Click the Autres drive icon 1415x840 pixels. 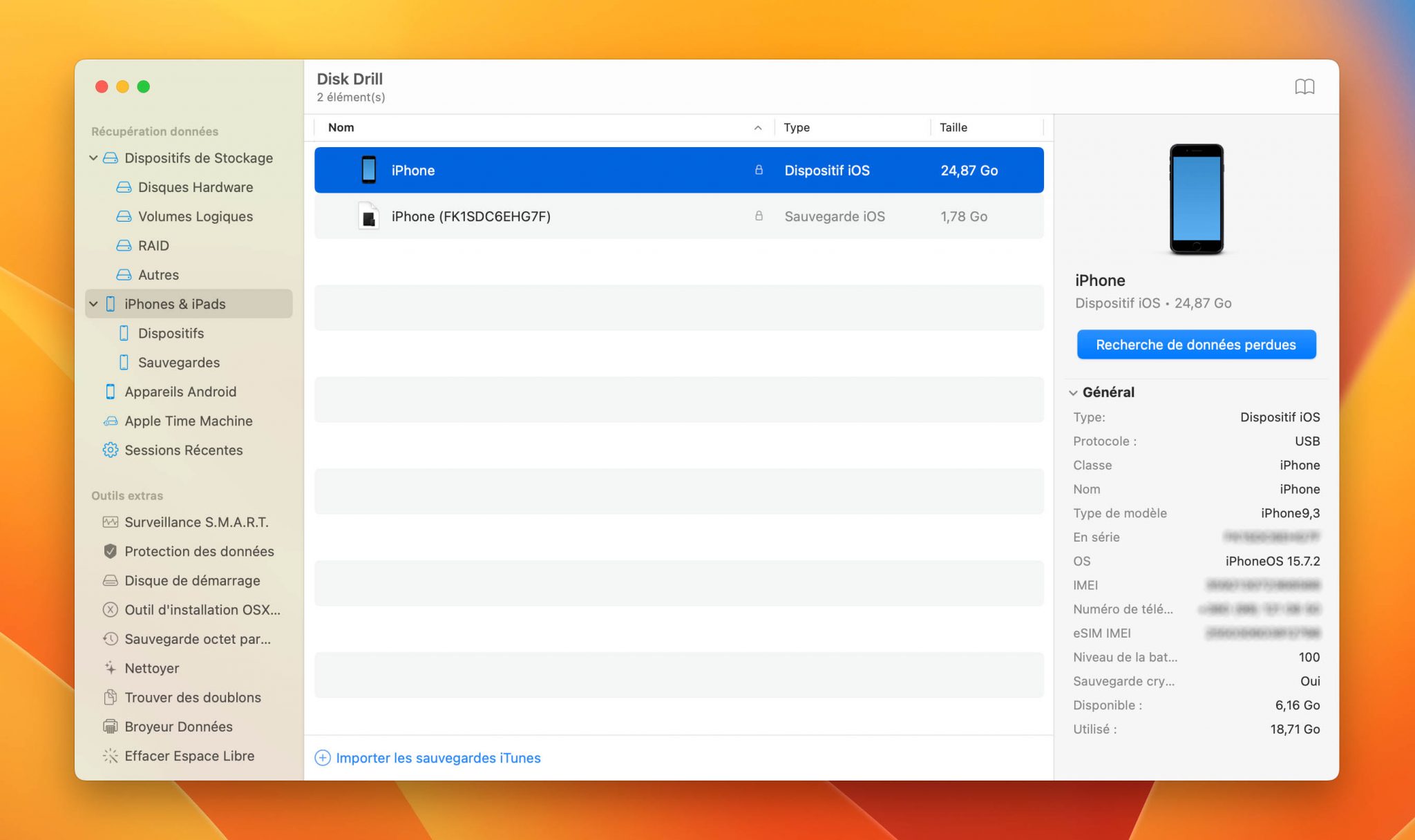click(124, 275)
